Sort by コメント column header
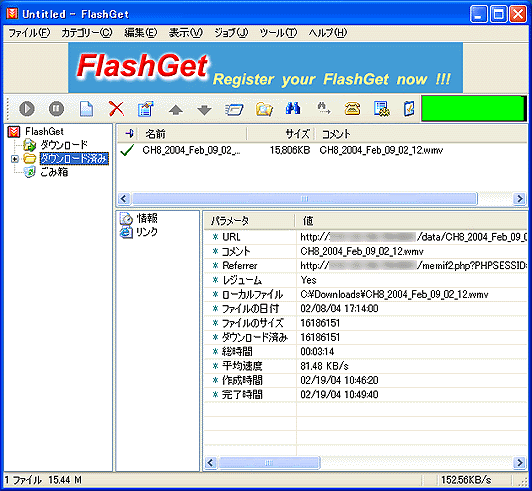532x491 pixels. [x=420, y=134]
